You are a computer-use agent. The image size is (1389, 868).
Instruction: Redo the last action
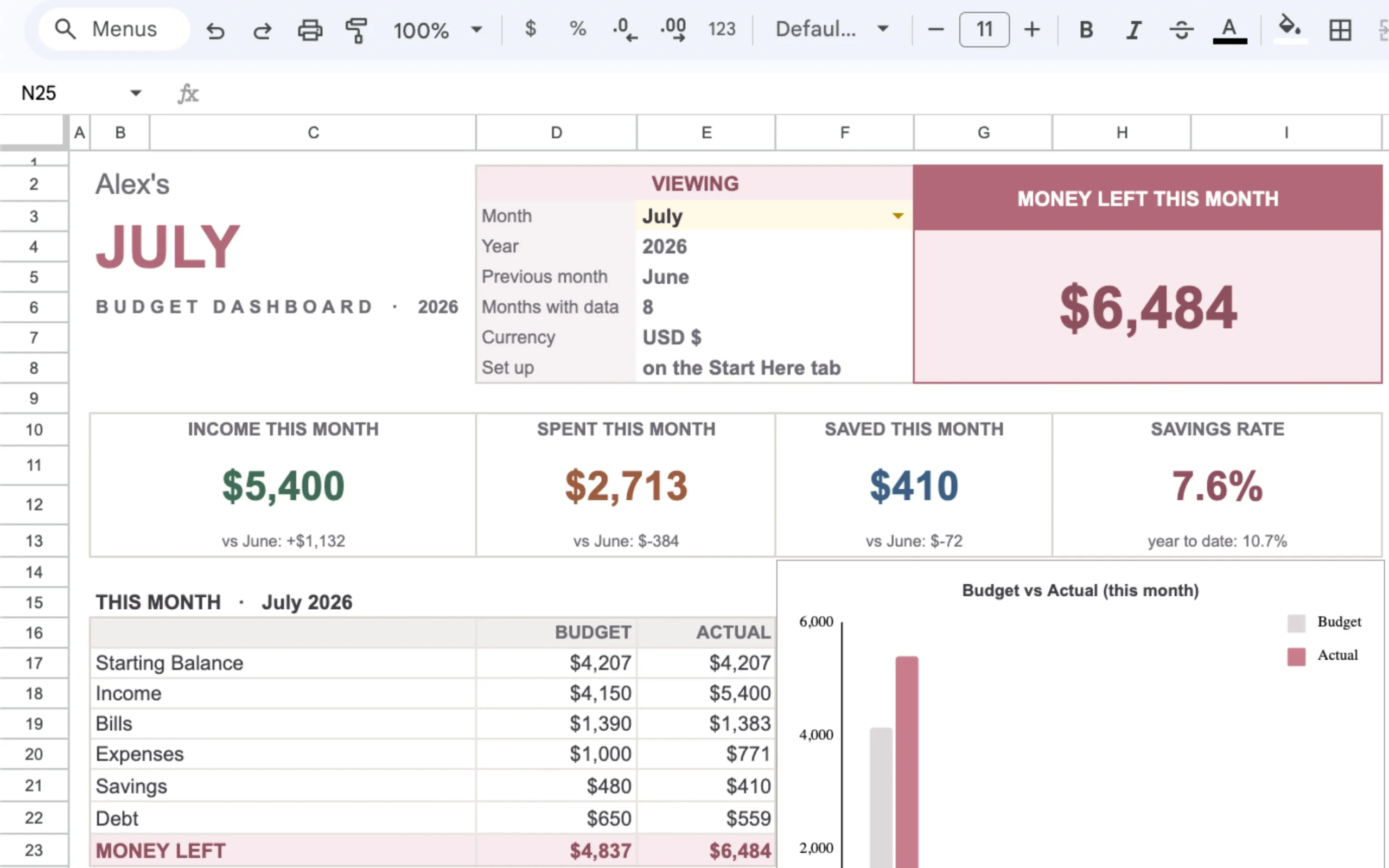pyautogui.click(x=262, y=30)
